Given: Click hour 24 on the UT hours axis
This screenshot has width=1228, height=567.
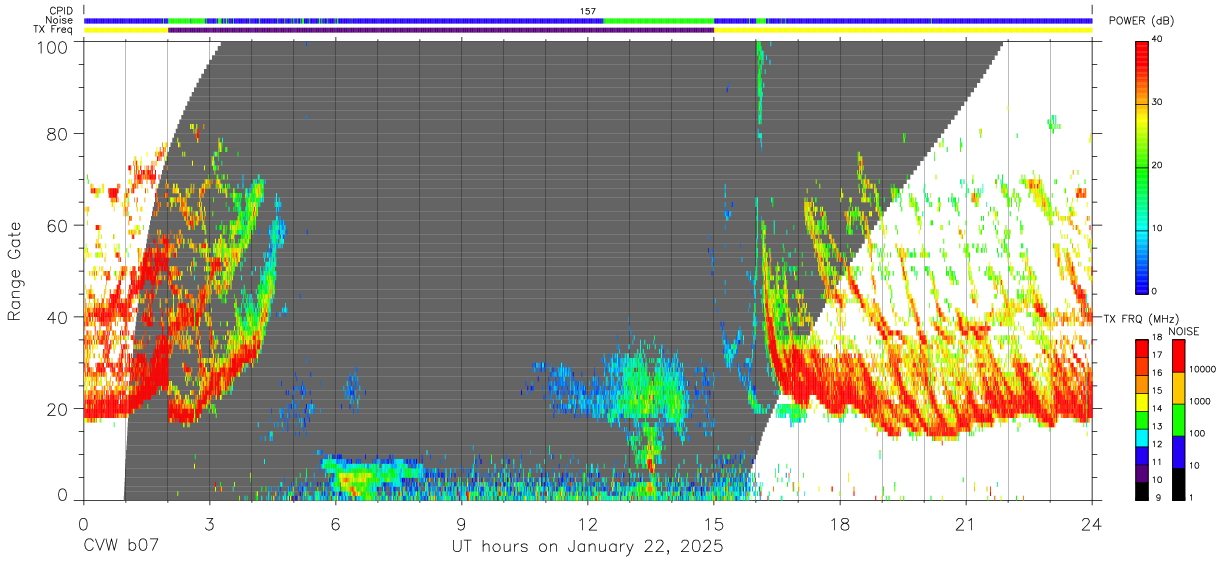Looking at the screenshot, I should pyautogui.click(x=1091, y=524).
